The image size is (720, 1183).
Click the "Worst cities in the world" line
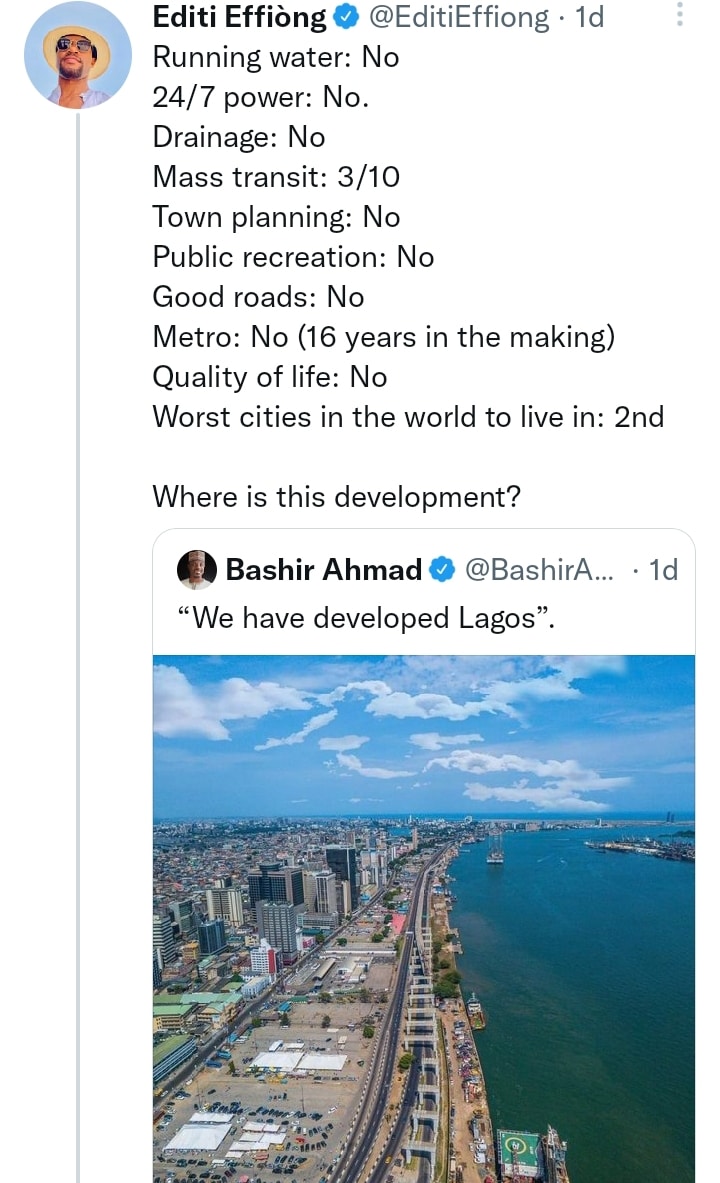407,417
